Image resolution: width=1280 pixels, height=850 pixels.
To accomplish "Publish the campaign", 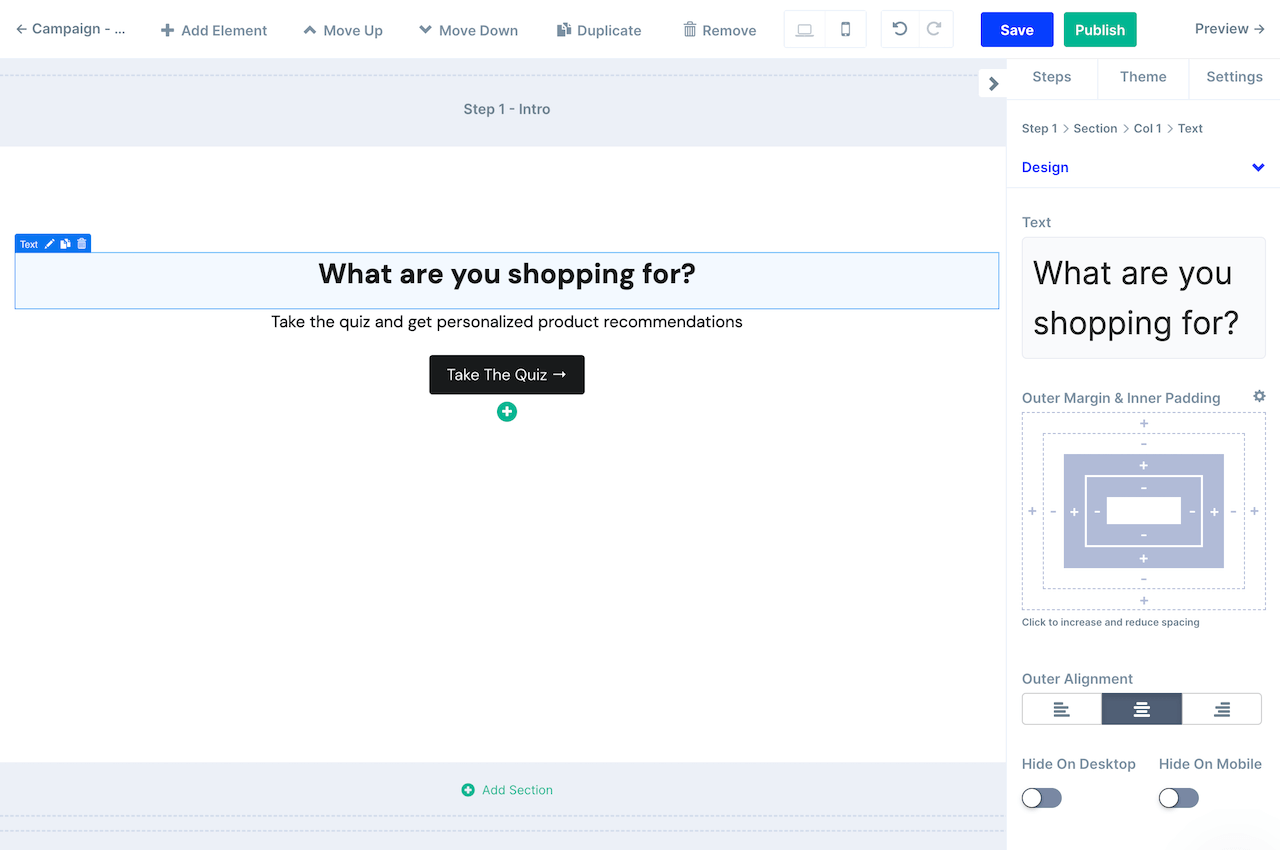I will tap(1100, 30).
